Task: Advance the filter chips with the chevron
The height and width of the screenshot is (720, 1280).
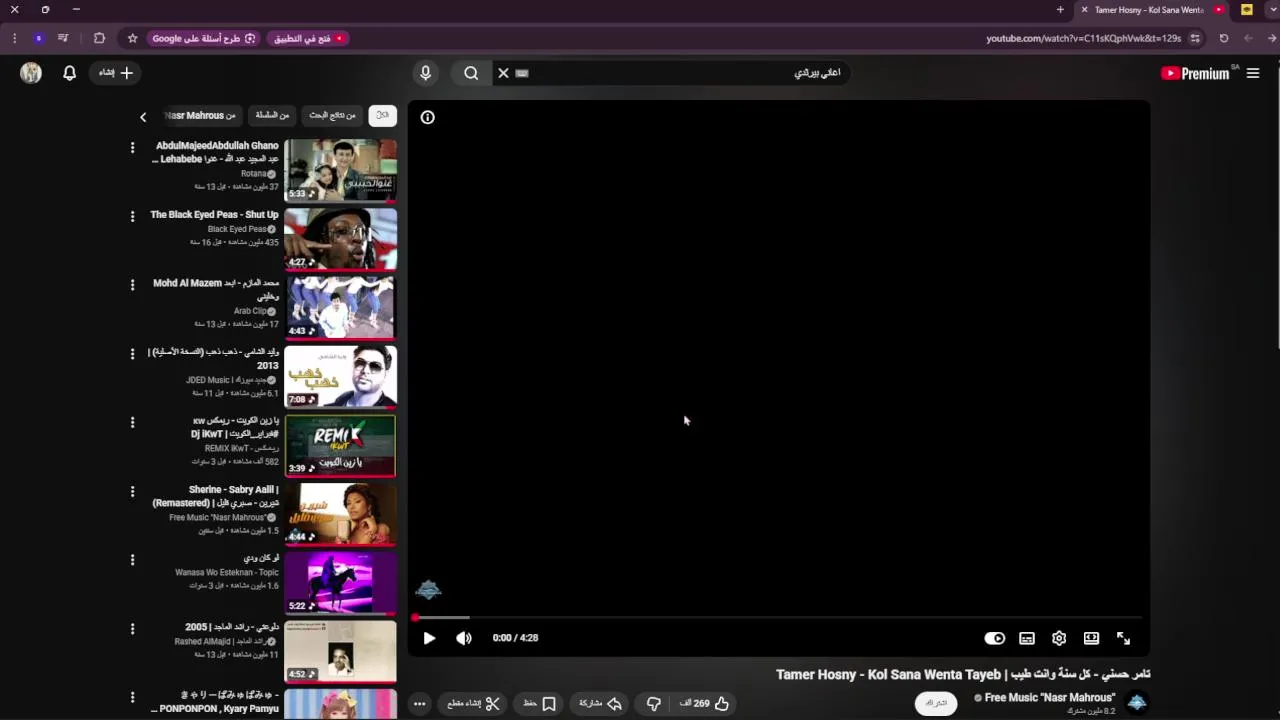Action: click(x=143, y=117)
